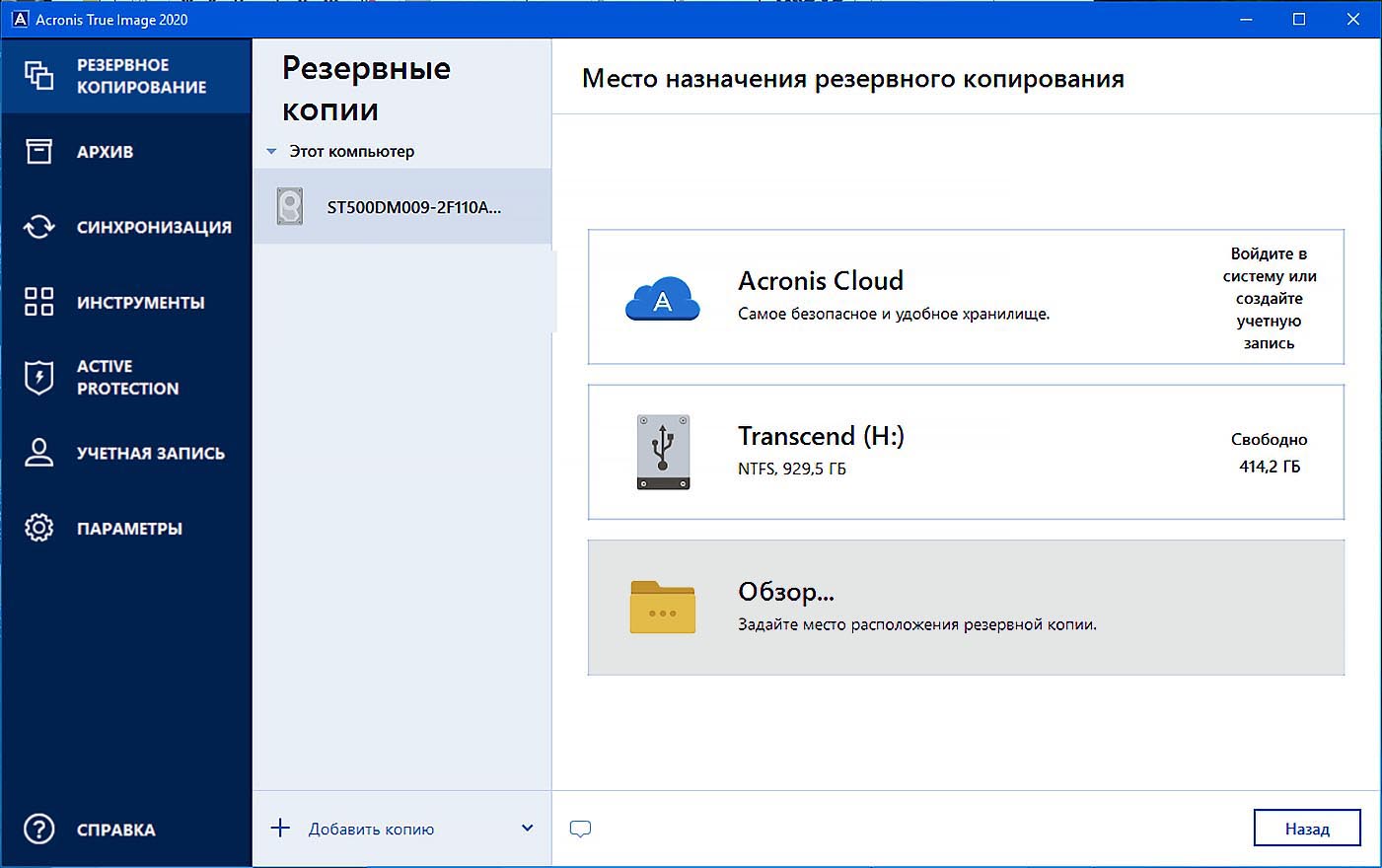Click the Параметры gear icon
Screen dimensions: 1382x868
(38, 528)
